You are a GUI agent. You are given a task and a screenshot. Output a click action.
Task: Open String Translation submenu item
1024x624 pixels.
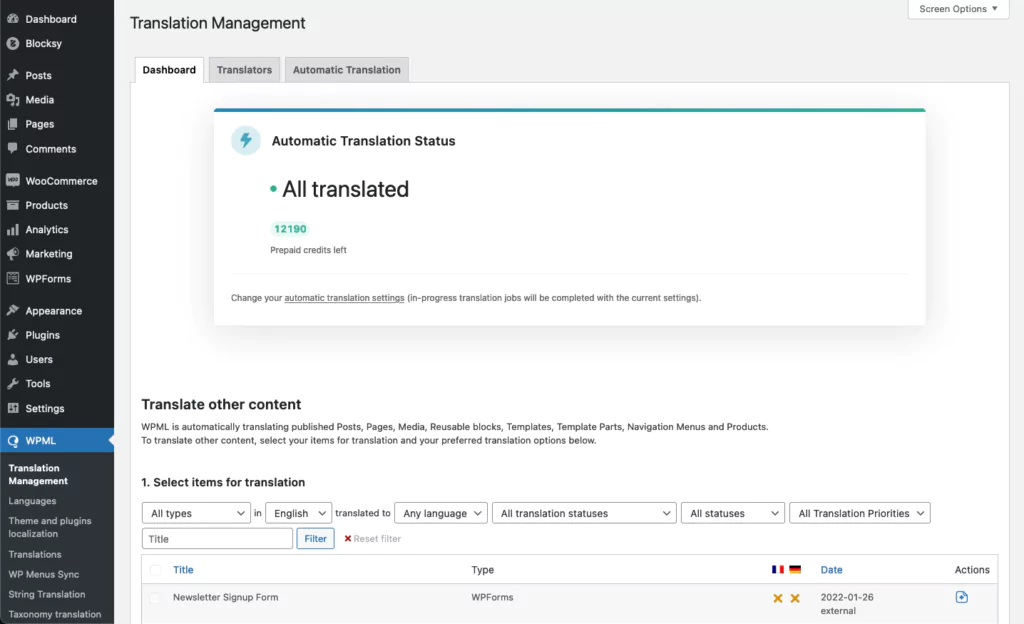point(47,594)
